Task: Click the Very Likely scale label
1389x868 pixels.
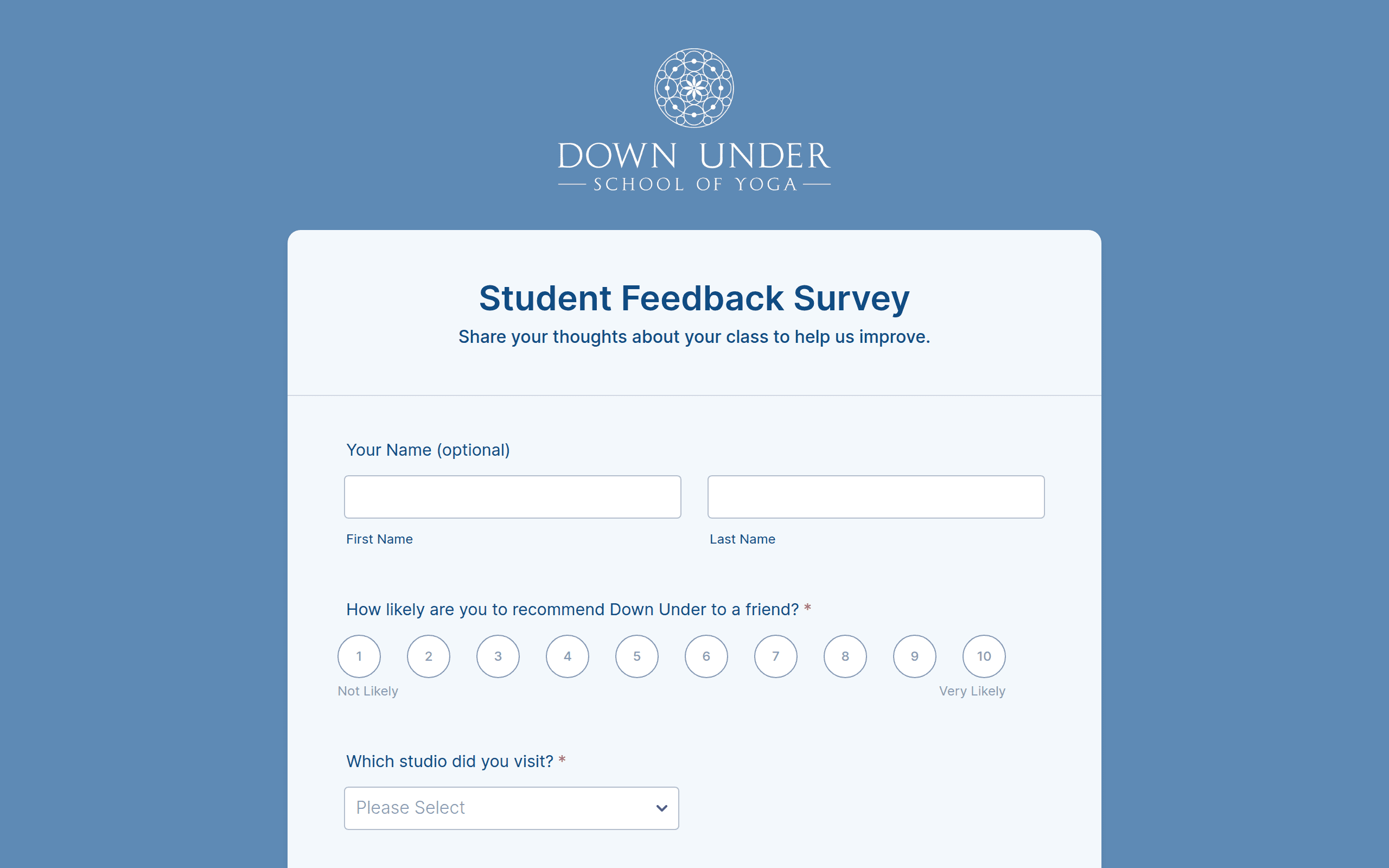Action: pos(972,691)
